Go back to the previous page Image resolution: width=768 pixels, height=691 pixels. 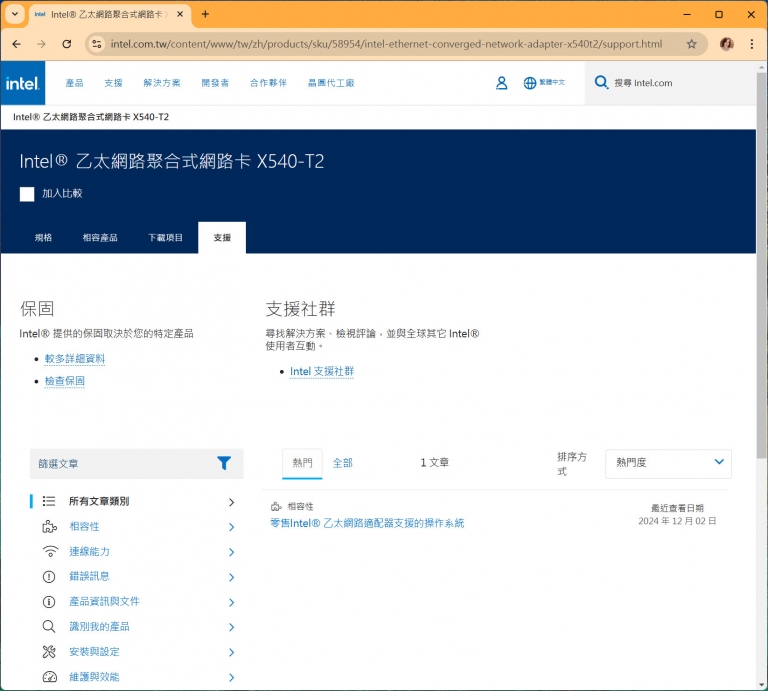[x=17, y=44]
